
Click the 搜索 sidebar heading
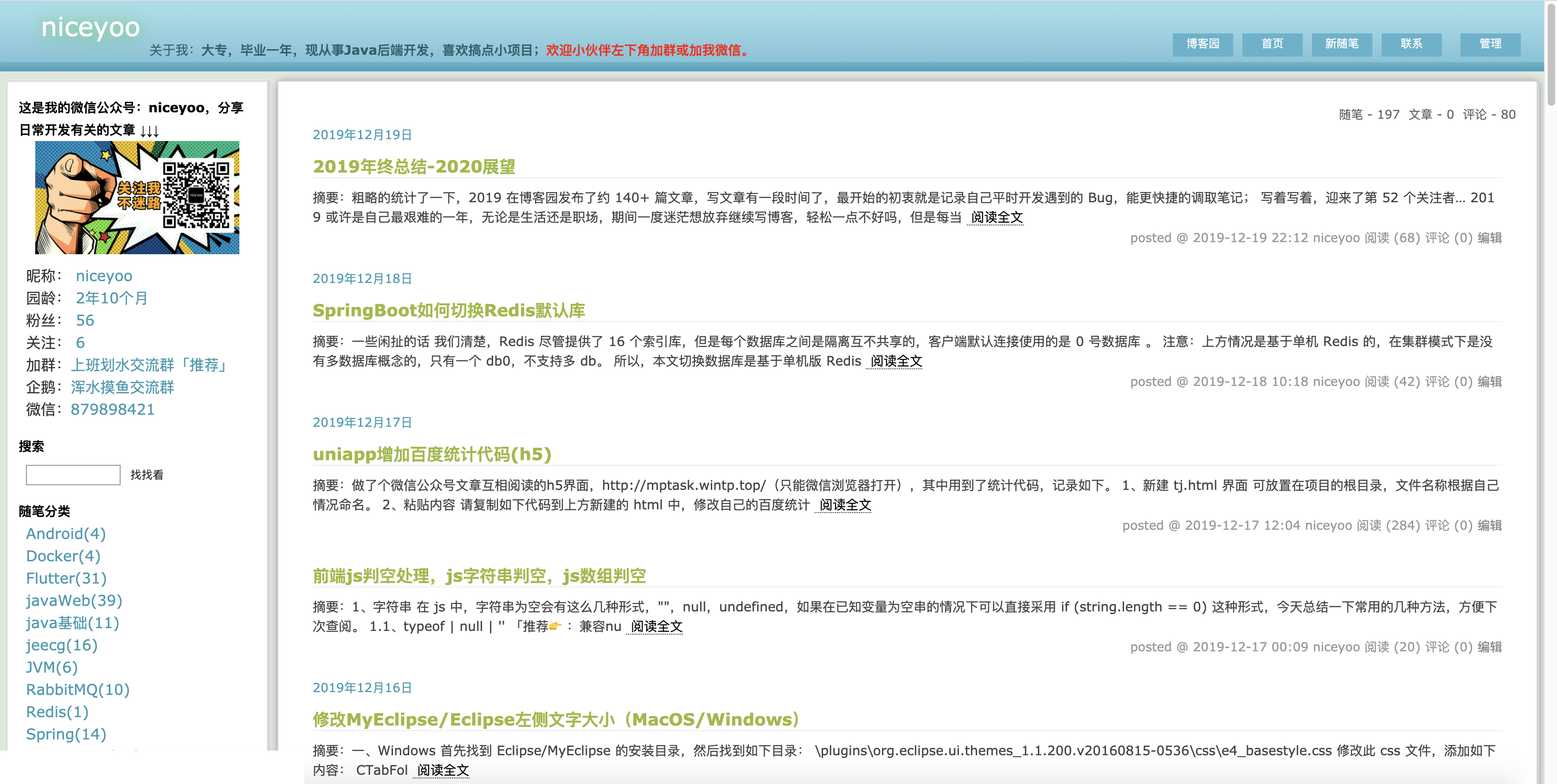(x=32, y=447)
